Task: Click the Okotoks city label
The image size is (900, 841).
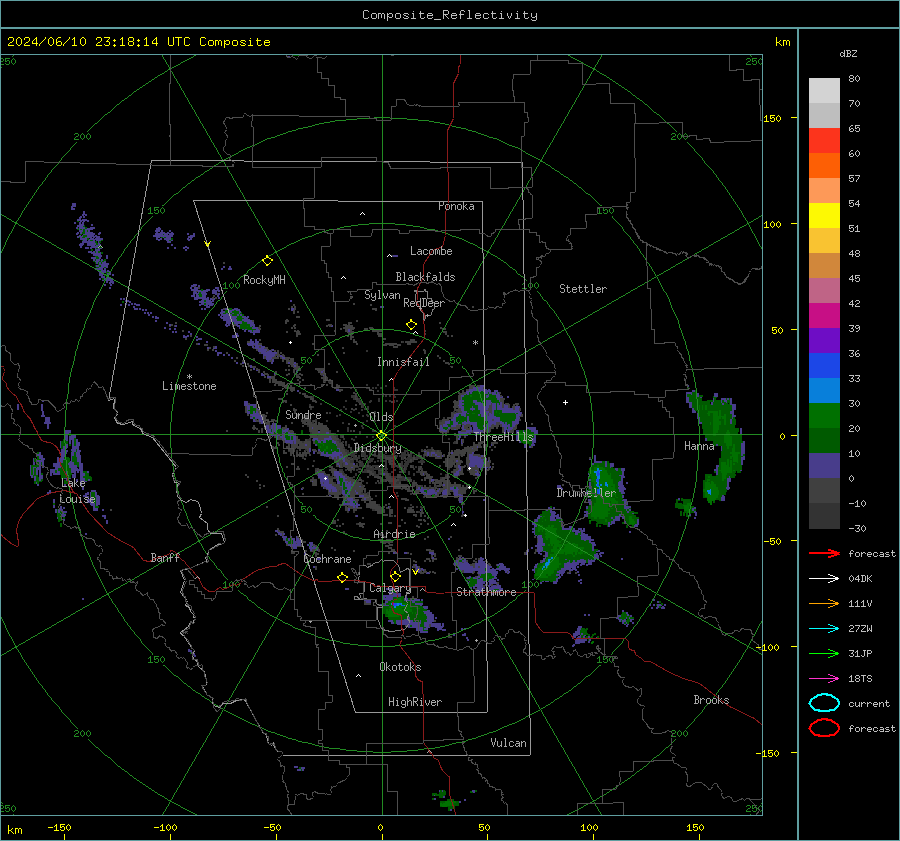Action: pos(400,667)
